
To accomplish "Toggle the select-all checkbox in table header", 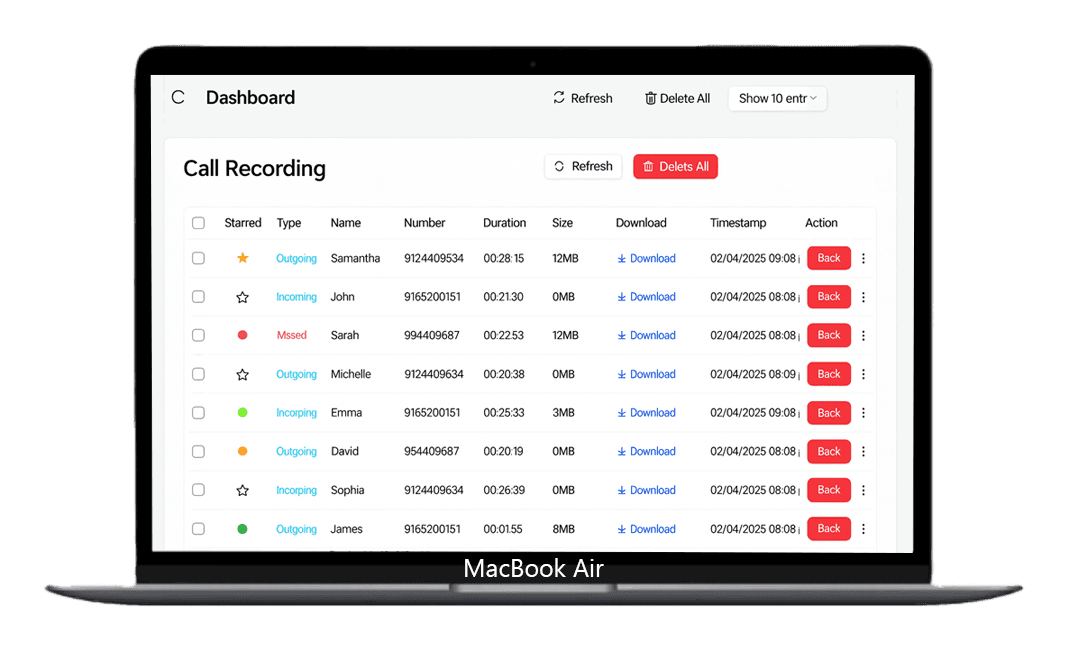I will click(x=198, y=223).
